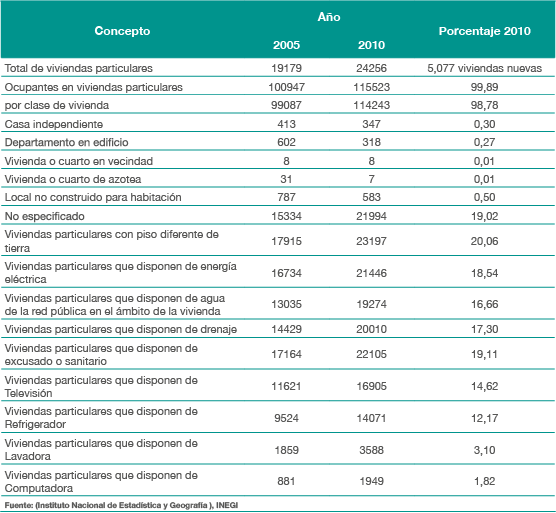This screenshot has width=556, height=513.
Task: Select the Año header cell
Action: click(329, 17)
